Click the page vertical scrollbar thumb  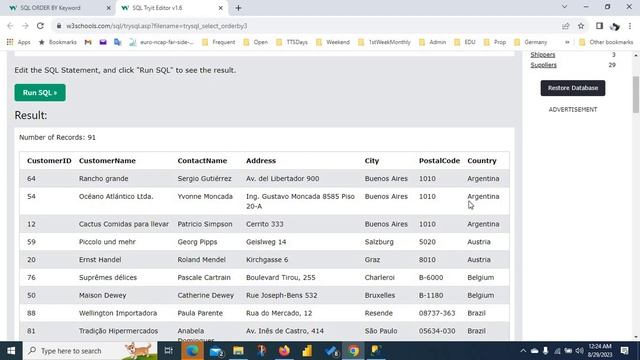636,94
